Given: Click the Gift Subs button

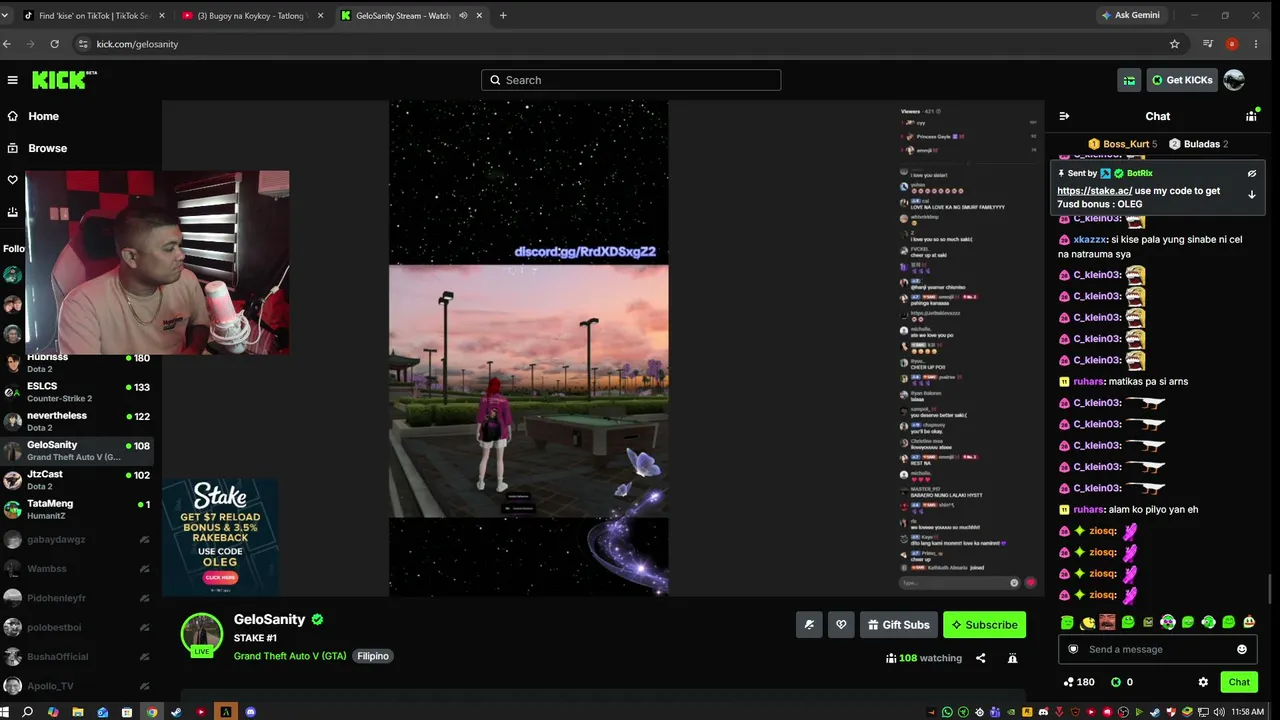Looking at the screenshot, I should (898, 625).
